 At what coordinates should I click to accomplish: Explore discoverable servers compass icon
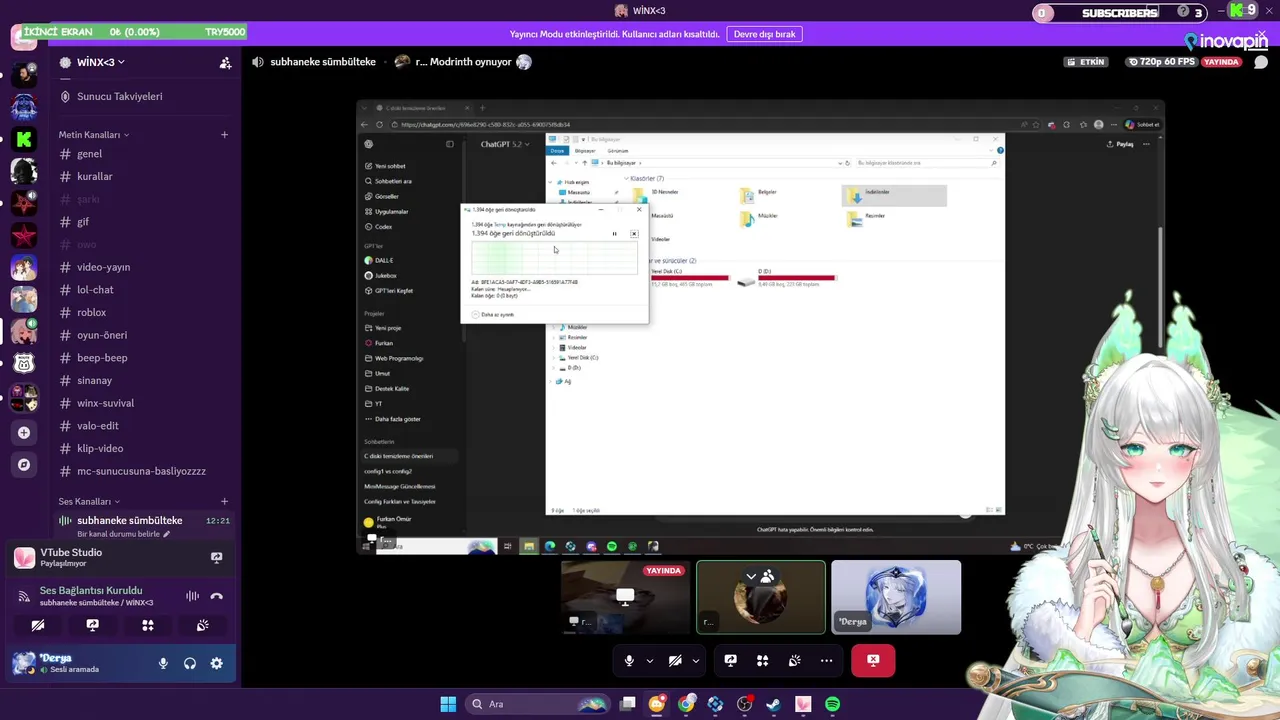click(x=24, y=464)
